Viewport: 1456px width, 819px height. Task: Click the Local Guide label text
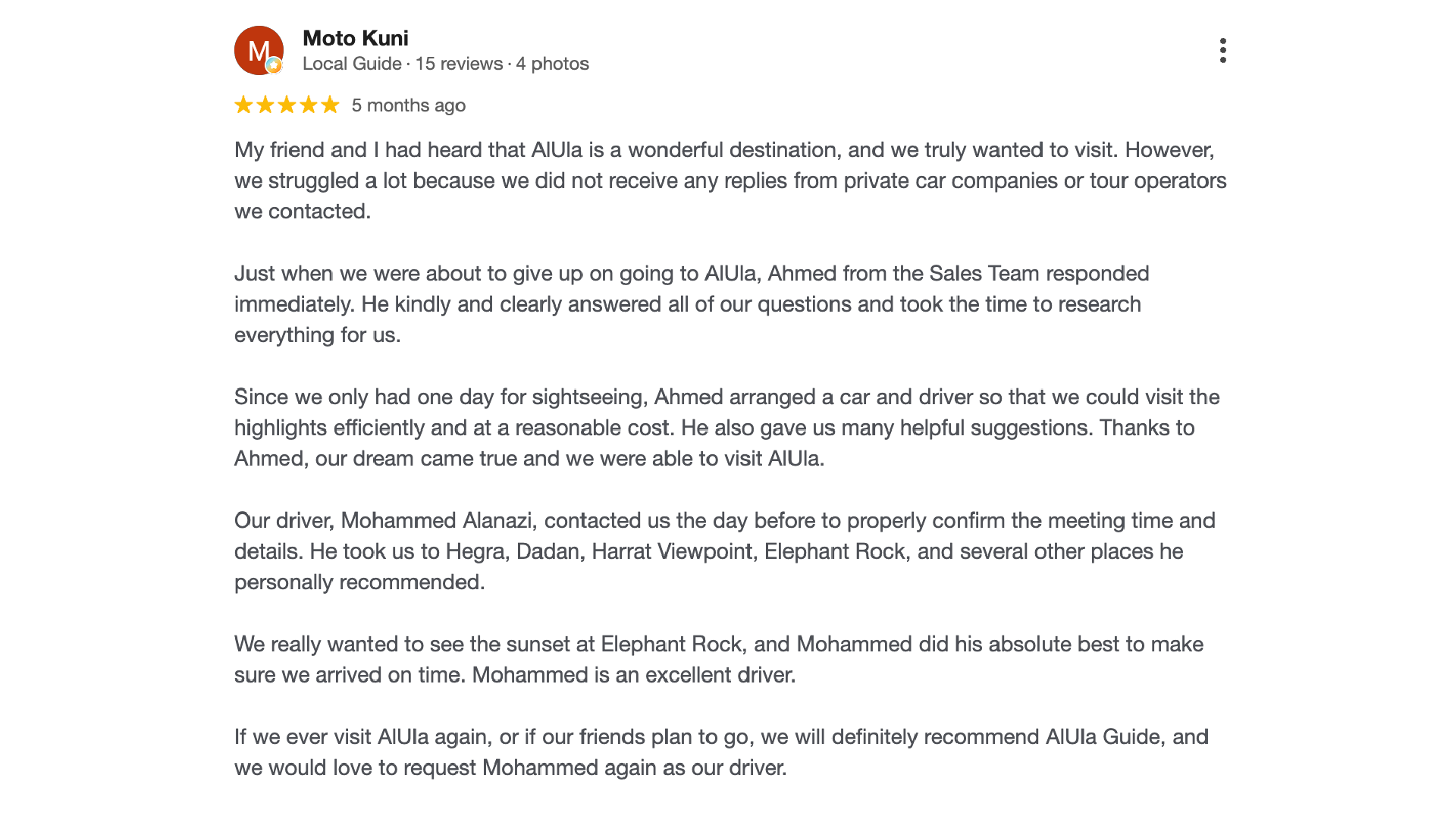click(352, 64)
